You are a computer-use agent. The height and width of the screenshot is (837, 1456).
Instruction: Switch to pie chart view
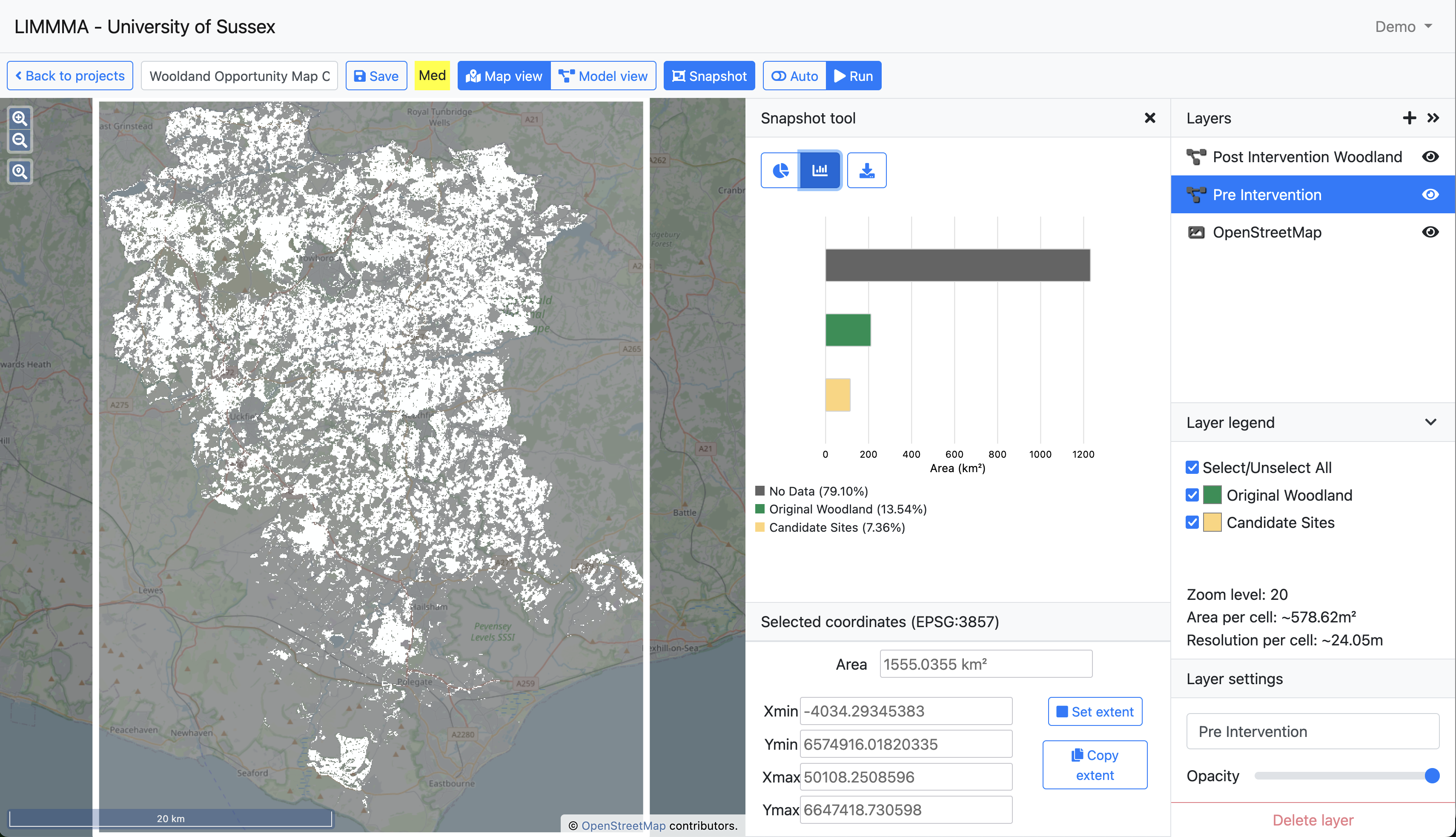click(780, 170)
